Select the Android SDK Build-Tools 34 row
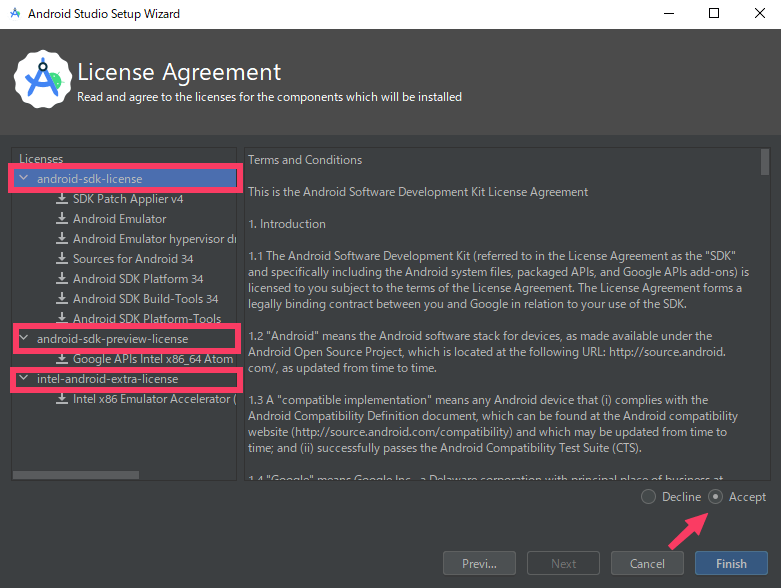Screen dimensions: 781x588 click(125, 298)
